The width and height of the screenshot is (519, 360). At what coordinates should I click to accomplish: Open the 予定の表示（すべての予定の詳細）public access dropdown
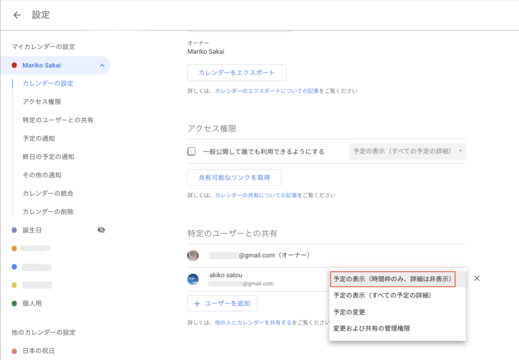[x=407, y=151]
